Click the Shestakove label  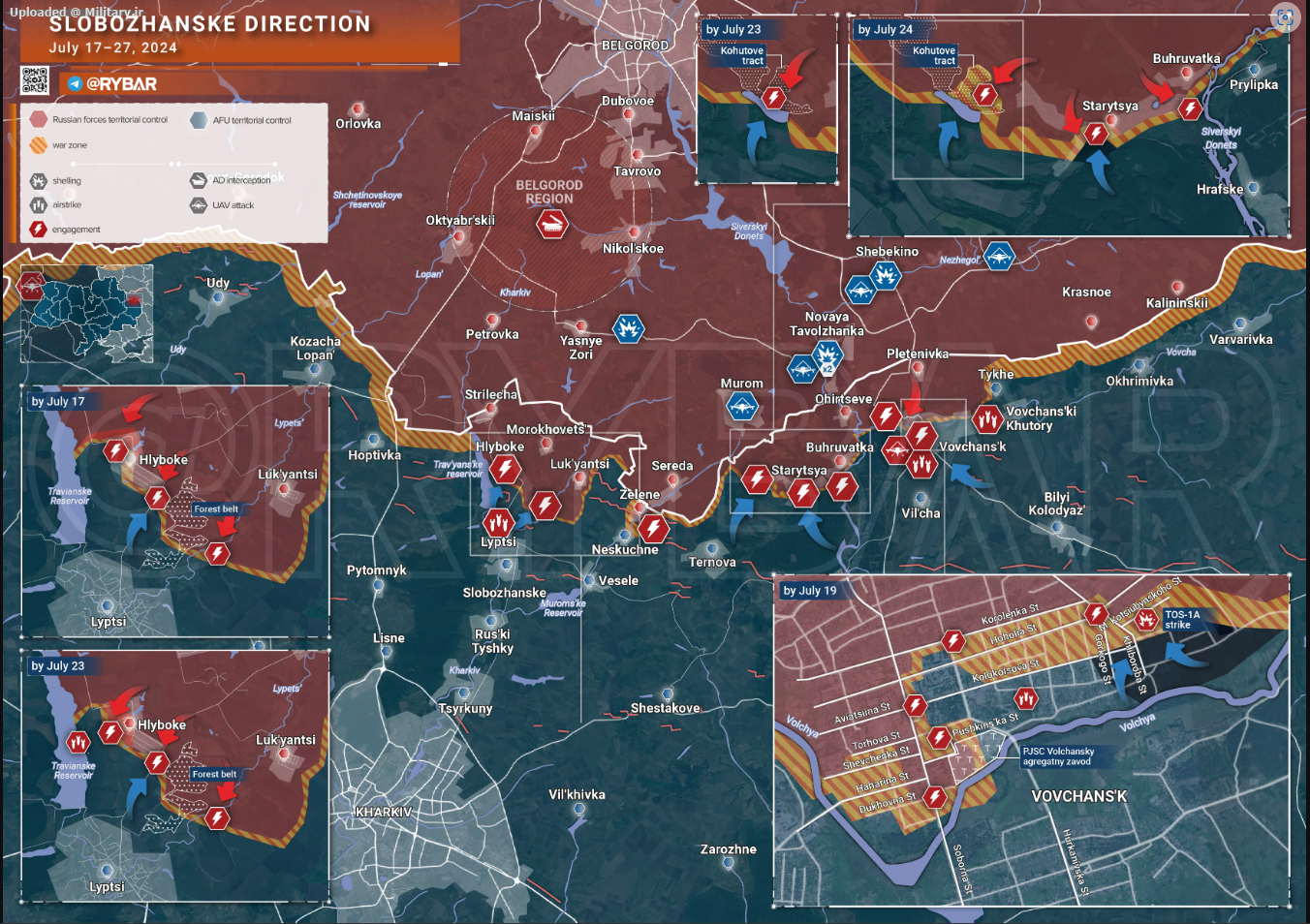coord(665,708)
